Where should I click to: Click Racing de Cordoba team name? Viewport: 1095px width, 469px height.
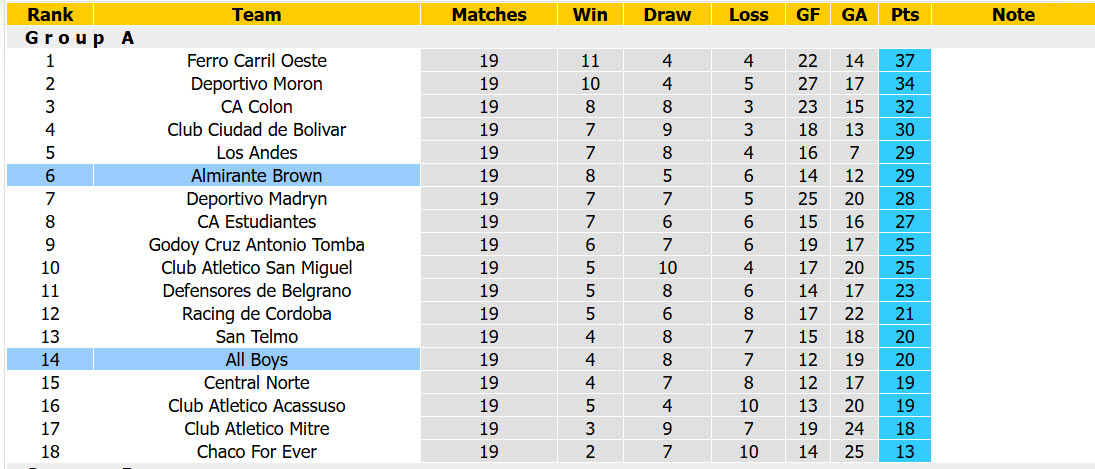pos(257,313)
